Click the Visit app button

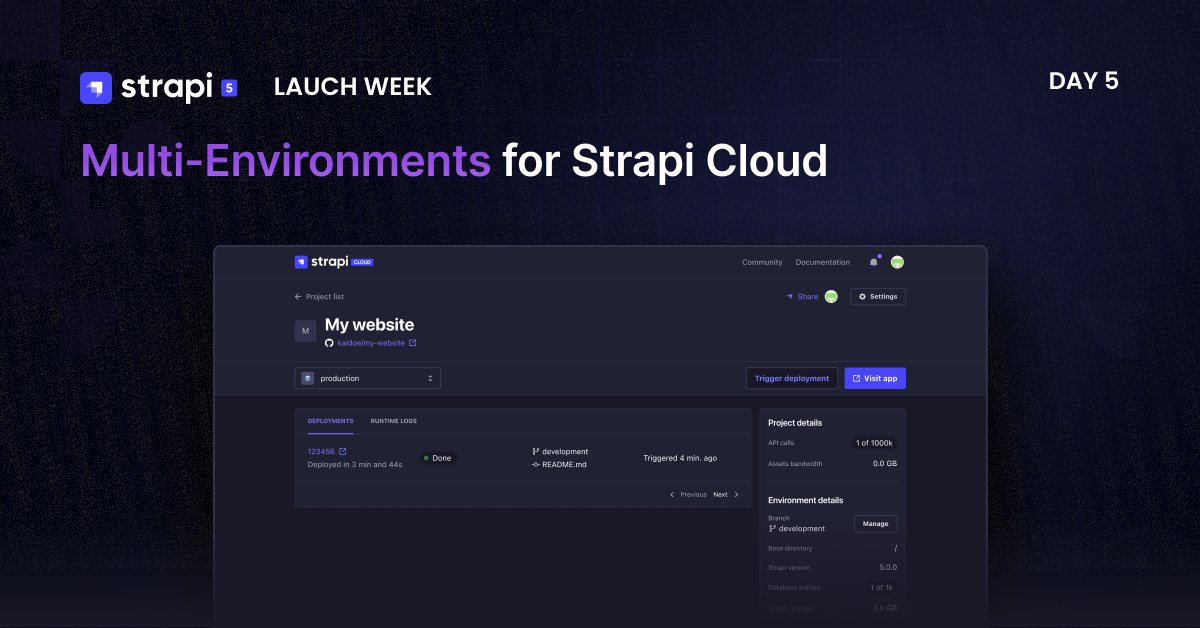(875, 378)
